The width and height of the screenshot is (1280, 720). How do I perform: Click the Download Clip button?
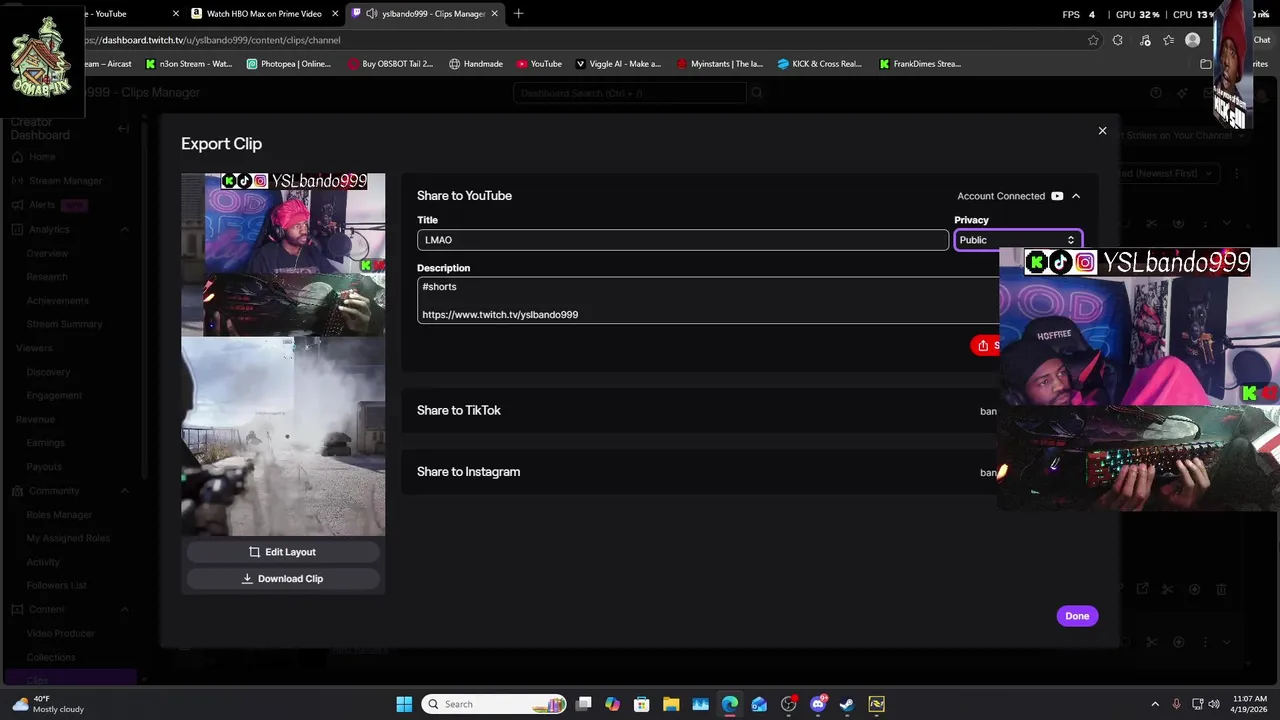(283, 579)
